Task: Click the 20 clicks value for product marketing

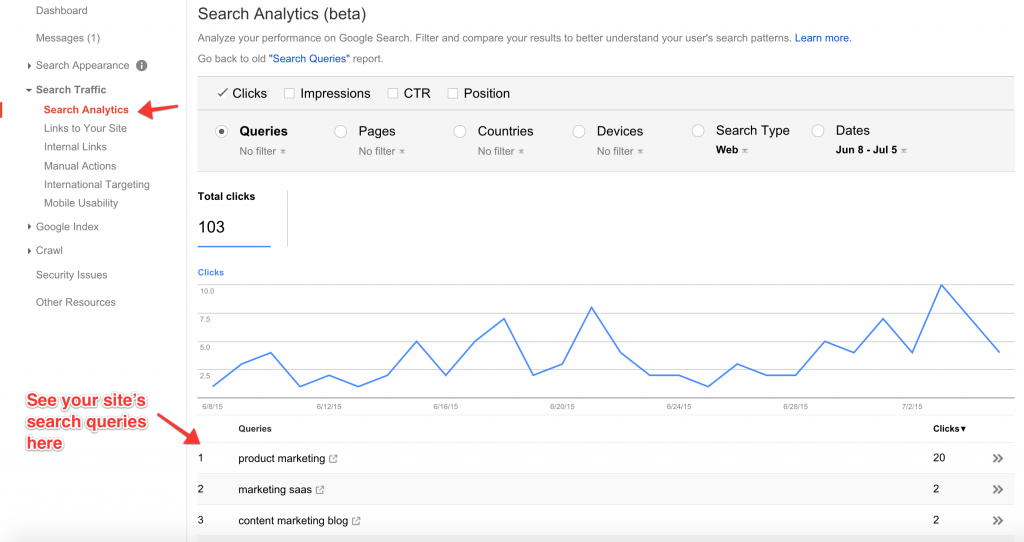Action: 939,458
